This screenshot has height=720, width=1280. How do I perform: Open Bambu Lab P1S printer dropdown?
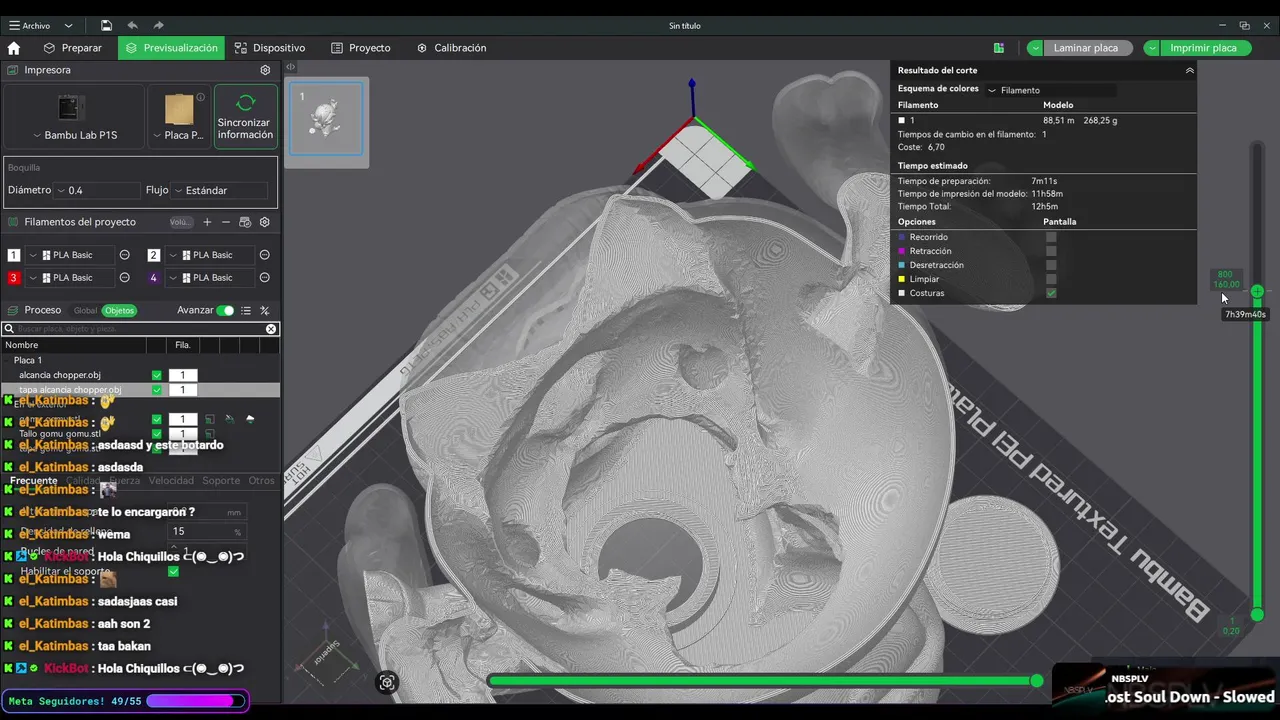[75, 135]
